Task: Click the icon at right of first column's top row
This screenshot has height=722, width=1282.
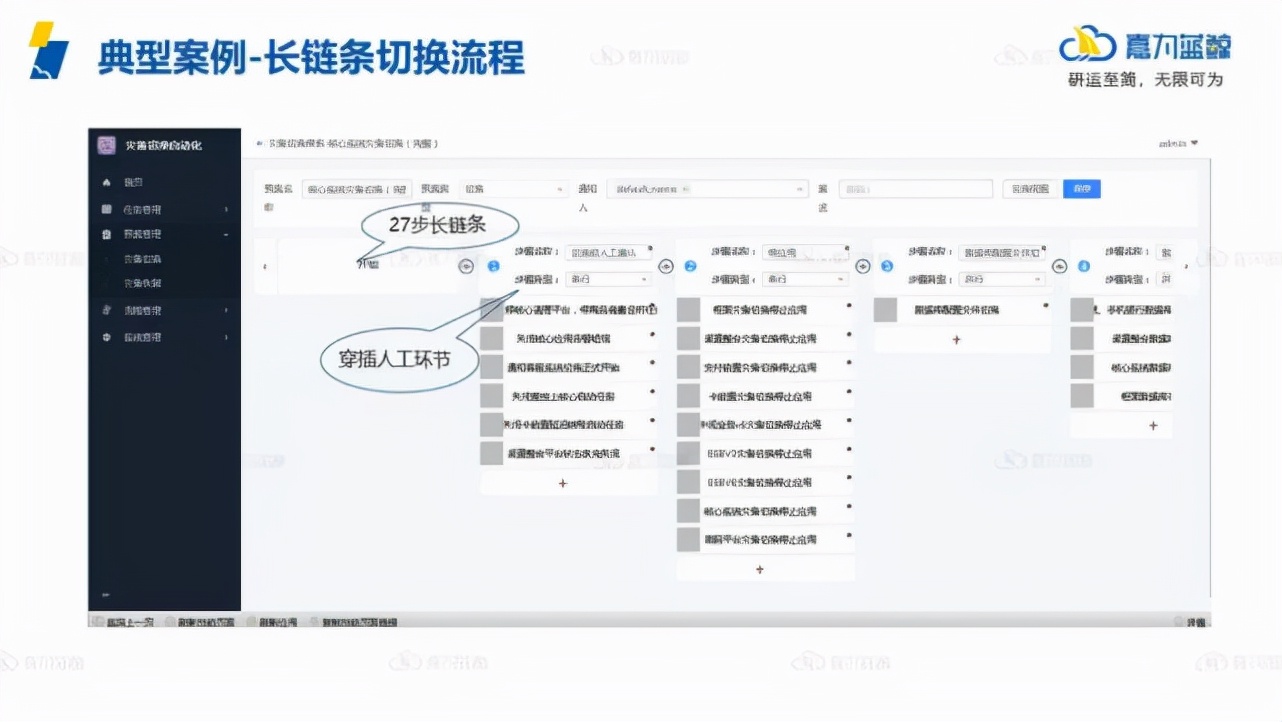Action: [x=653, y=307]
